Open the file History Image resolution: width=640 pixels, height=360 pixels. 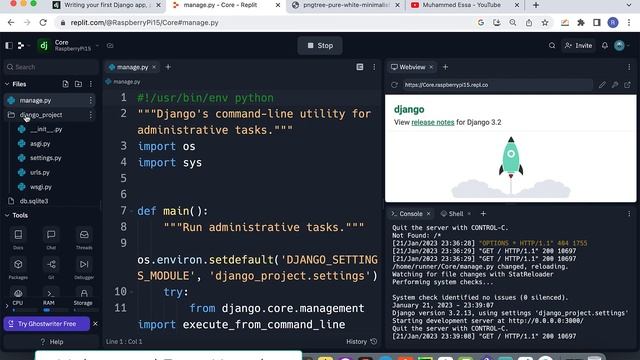coord(362,342)
